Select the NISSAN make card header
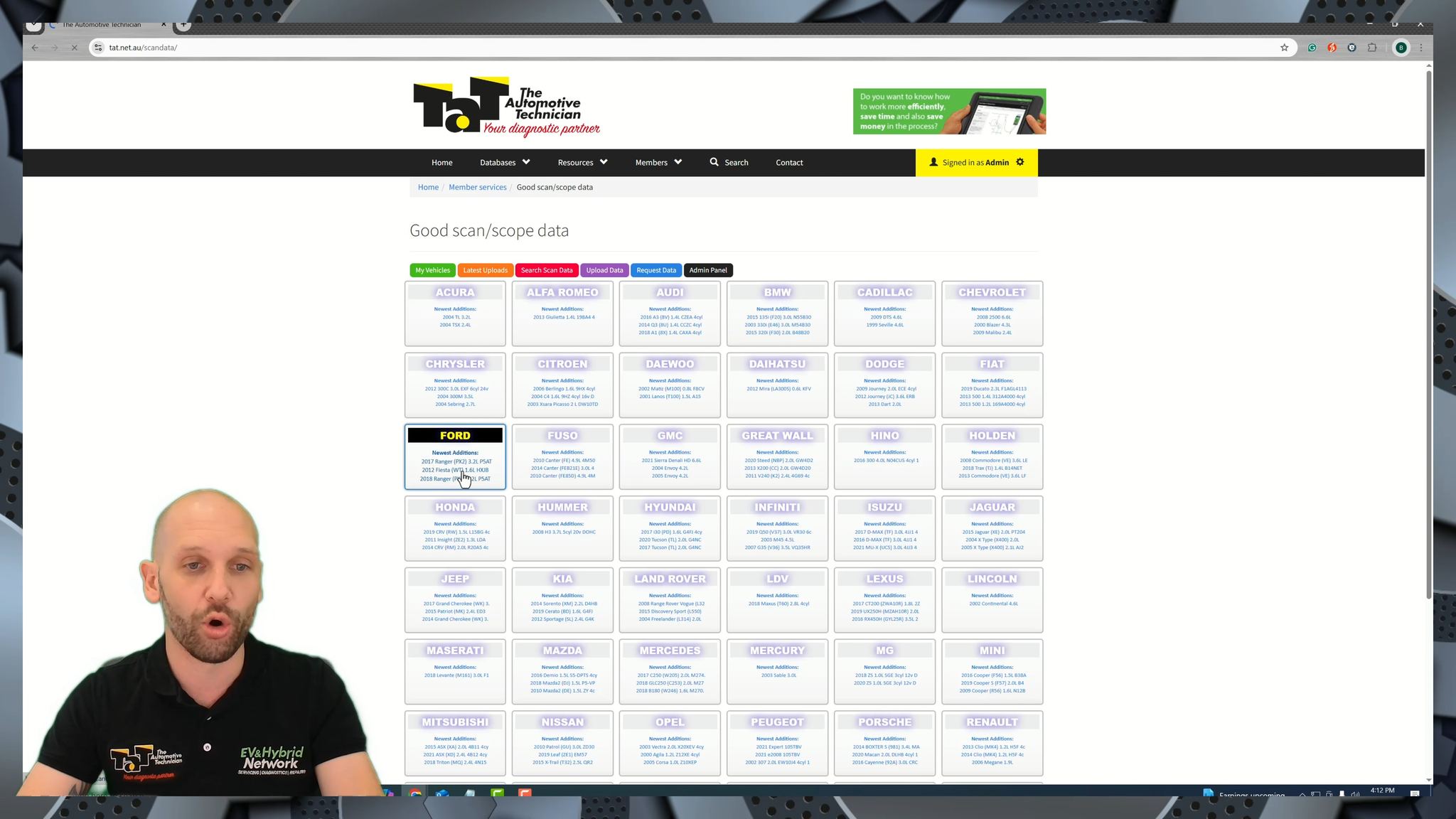This screenshot has width=1456, height=819. coord(562,722)
